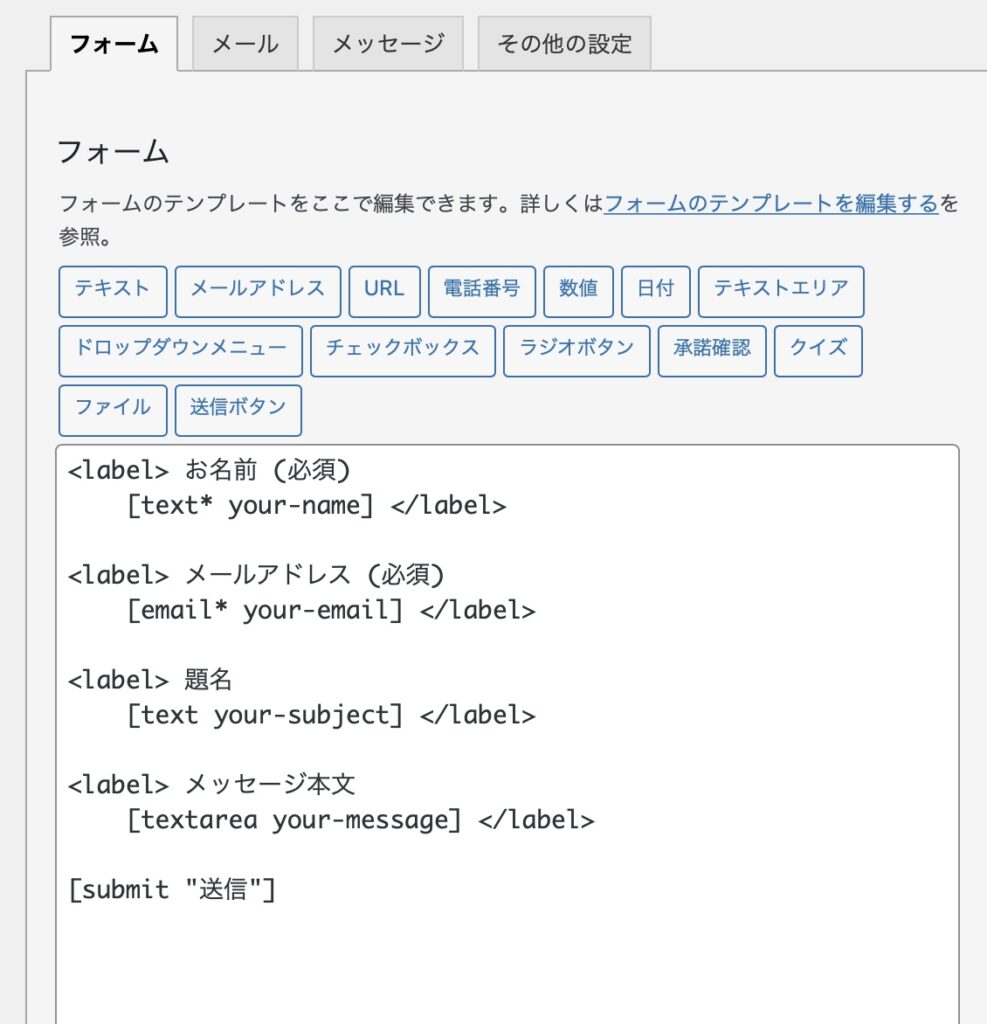The image size is (987, 1024).
Task: Insert a 日付 field tag
Action: click(x=655, y=291)
